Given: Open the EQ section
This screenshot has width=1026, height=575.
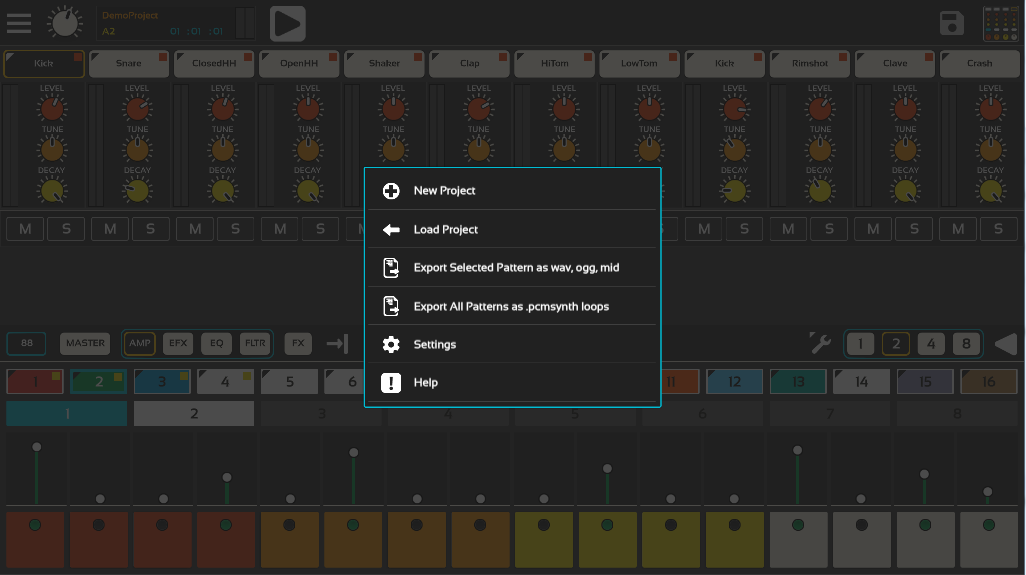Looking at the screenshot, I should pos(215,344).
